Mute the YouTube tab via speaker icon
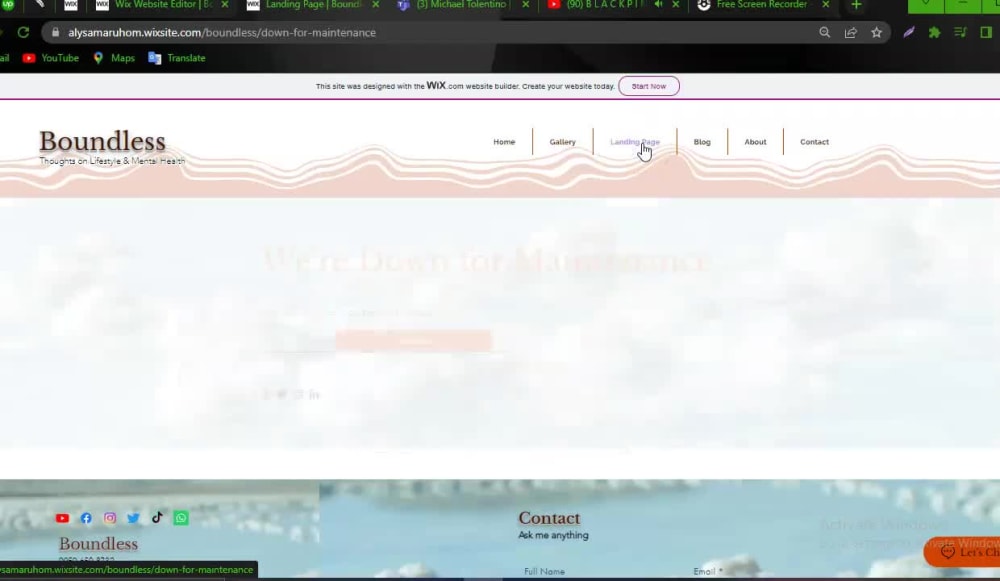Image resolution: width=1000 pixels, height=581 pixels. pos(658,4)
